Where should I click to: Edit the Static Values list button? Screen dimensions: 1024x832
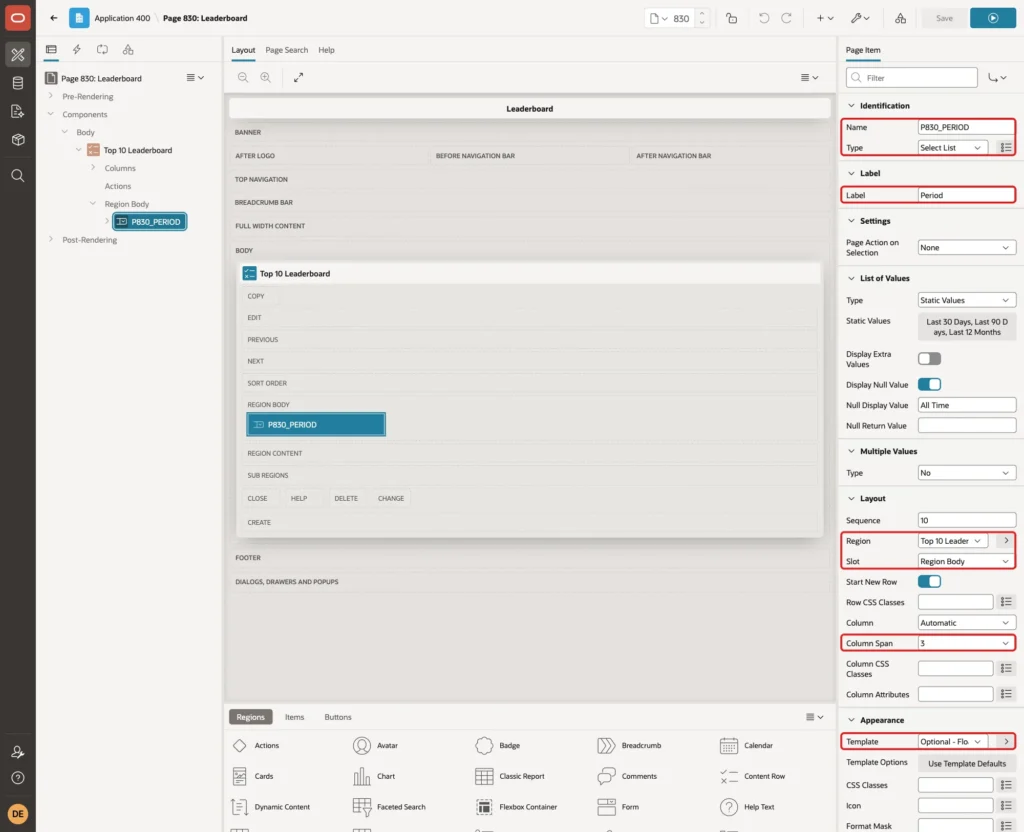[967, 327]
